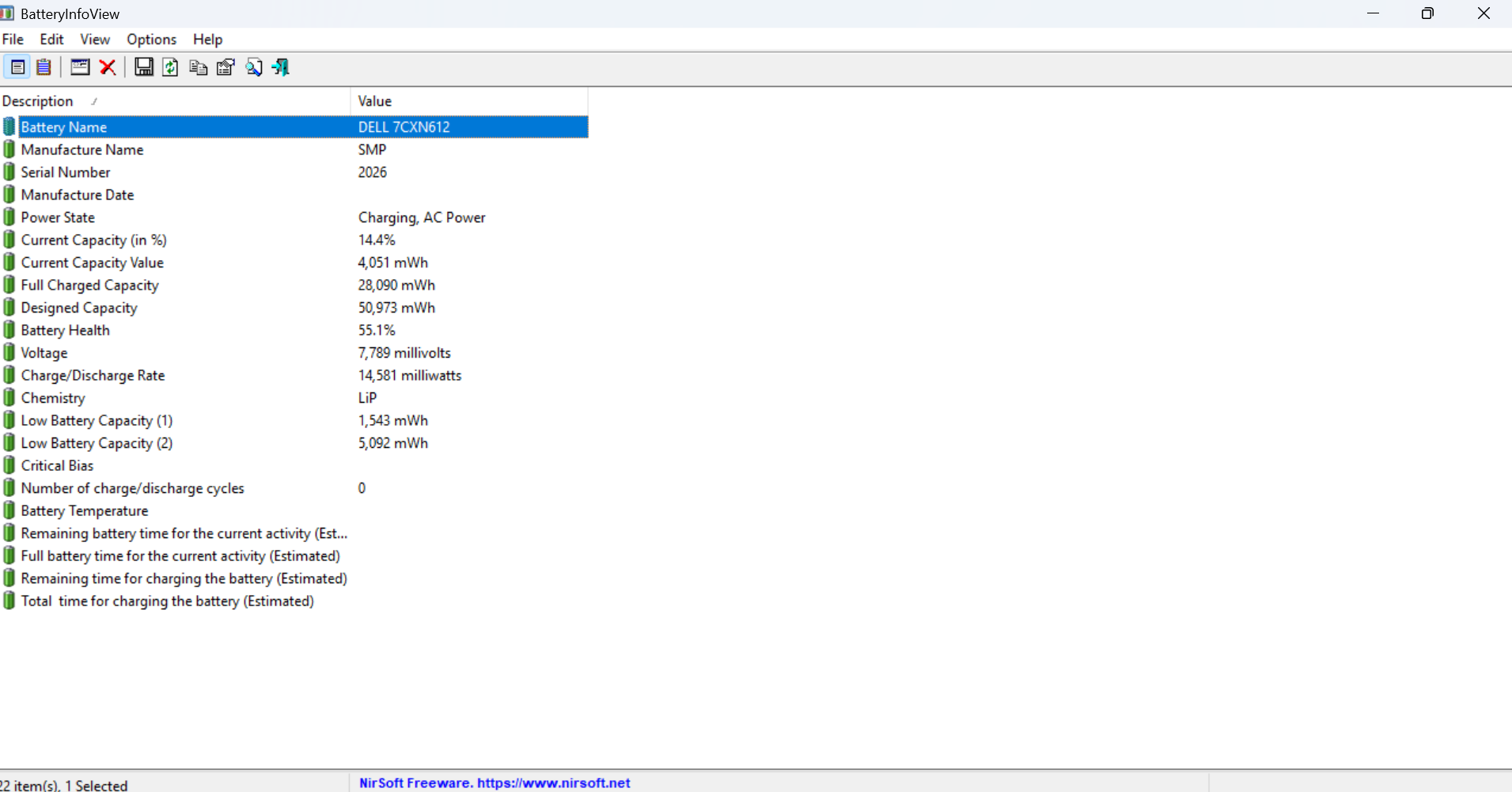1512x792 pixels.
Task: Show the battery log view icon
Action: pos(44,67)
